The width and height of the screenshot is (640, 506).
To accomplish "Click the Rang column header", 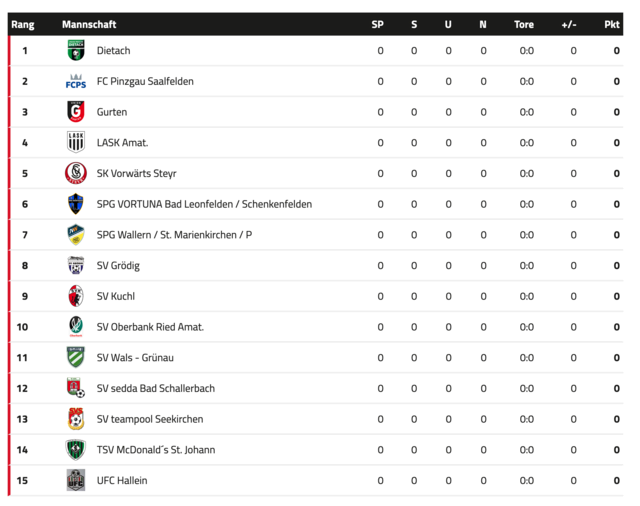I will pyautogui.click(x=23, y=24).
